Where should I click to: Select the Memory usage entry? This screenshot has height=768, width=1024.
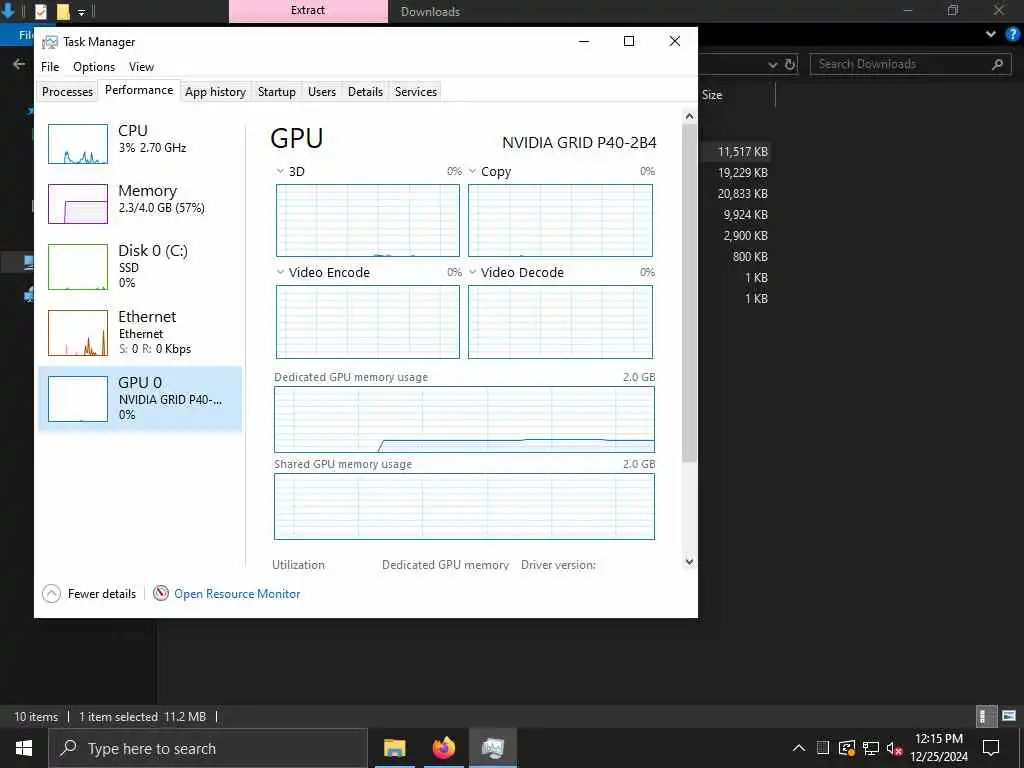pyautogui.click(x=140, y=203)
